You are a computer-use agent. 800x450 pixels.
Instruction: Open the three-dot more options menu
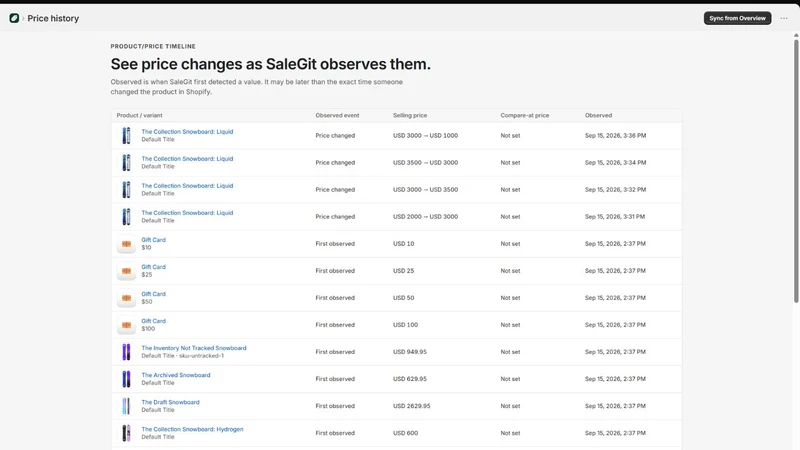point(784,18)
